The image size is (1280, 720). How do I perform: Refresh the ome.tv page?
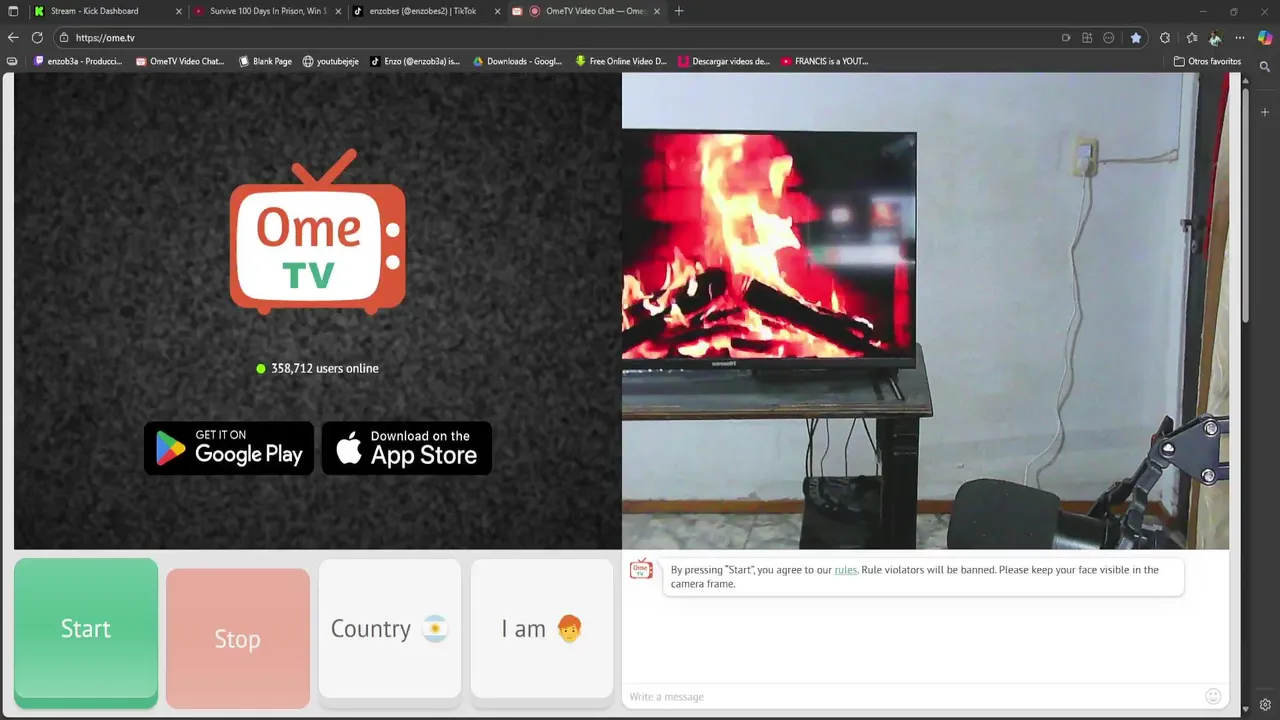click(37, 37)
